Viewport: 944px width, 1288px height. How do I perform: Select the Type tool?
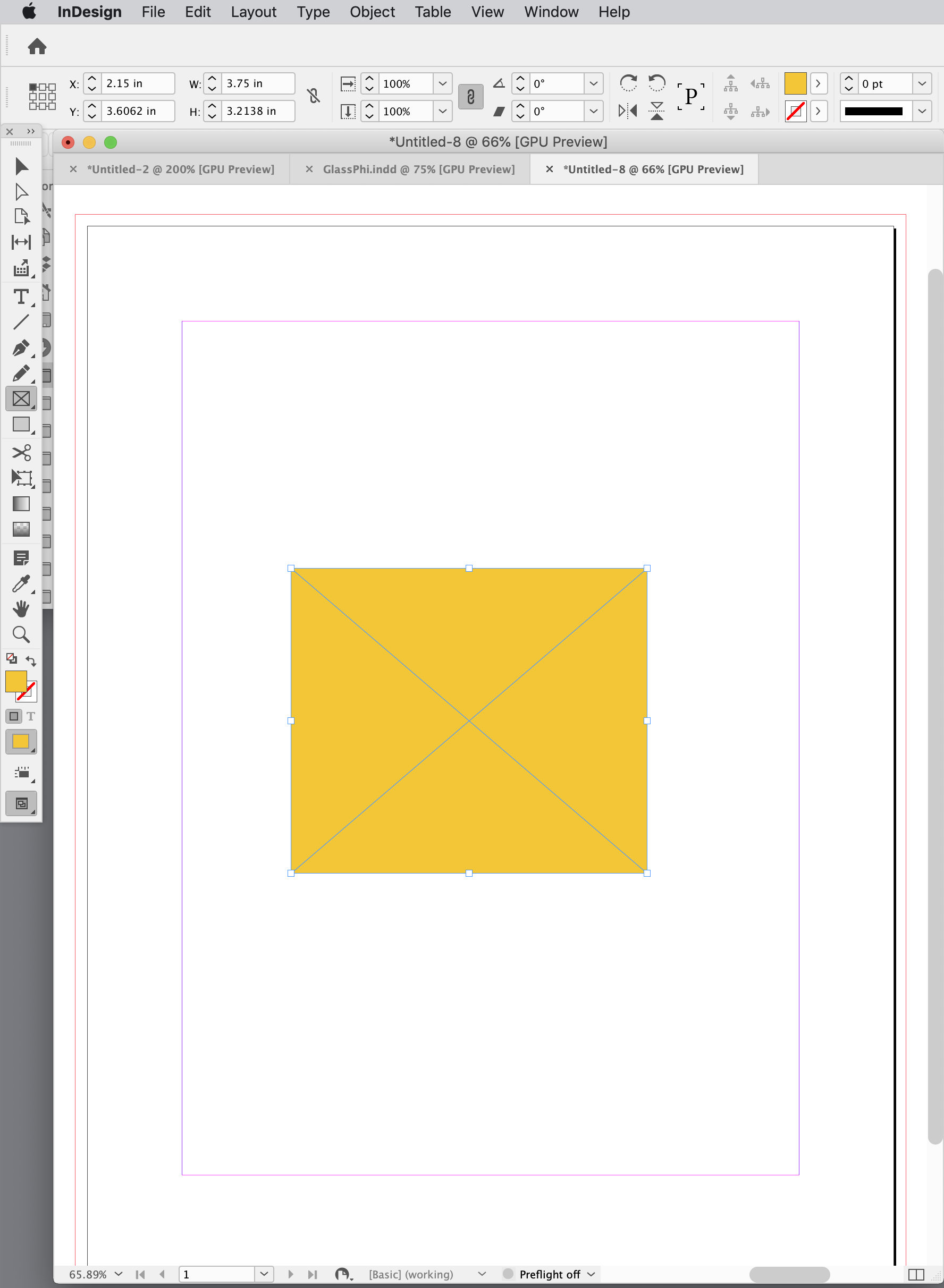22,297
